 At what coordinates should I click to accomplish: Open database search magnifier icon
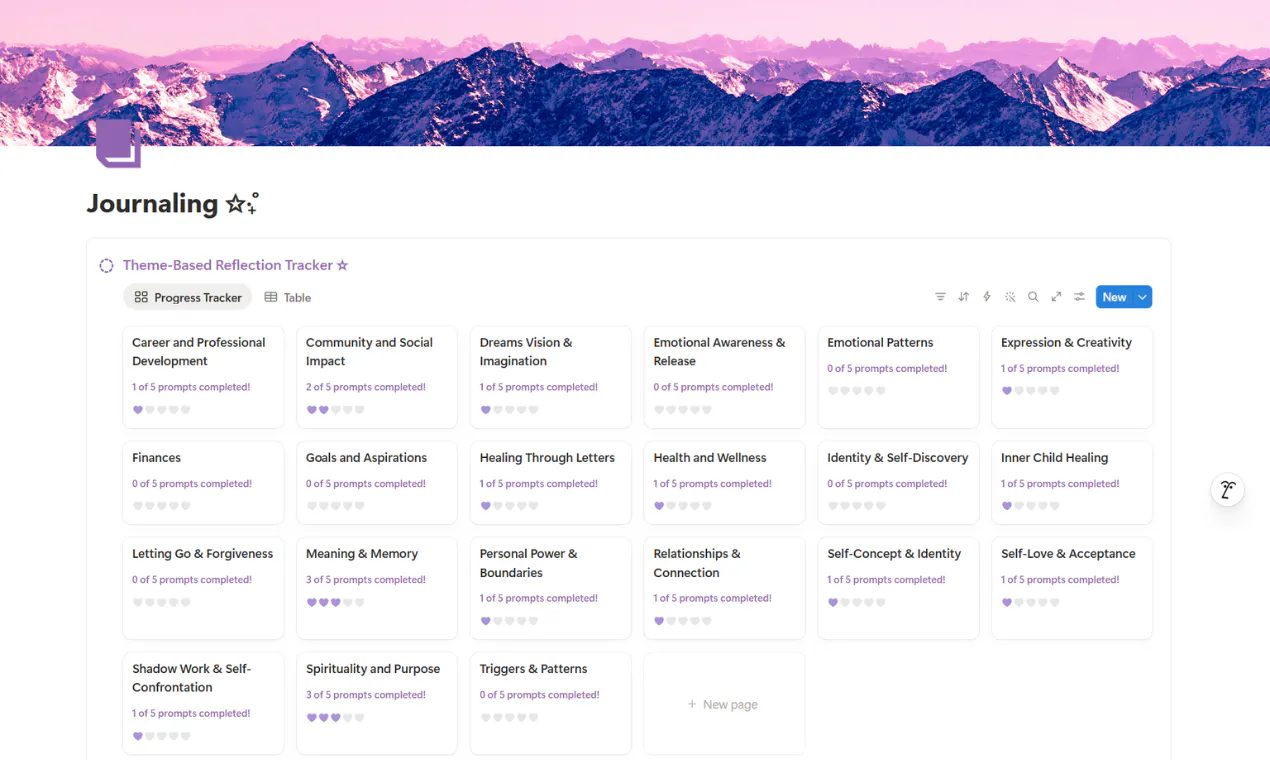pos(1033,297)
